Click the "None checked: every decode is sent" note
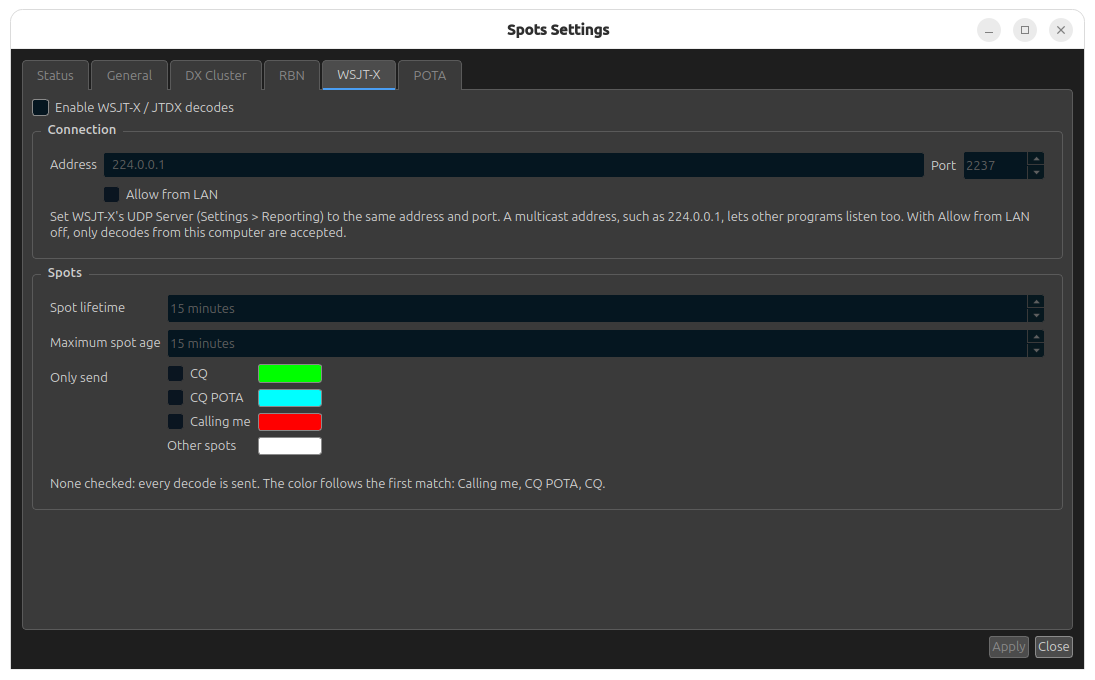Screen dimensions: 1095x680 pyautogui.click(x=328, y=483)
